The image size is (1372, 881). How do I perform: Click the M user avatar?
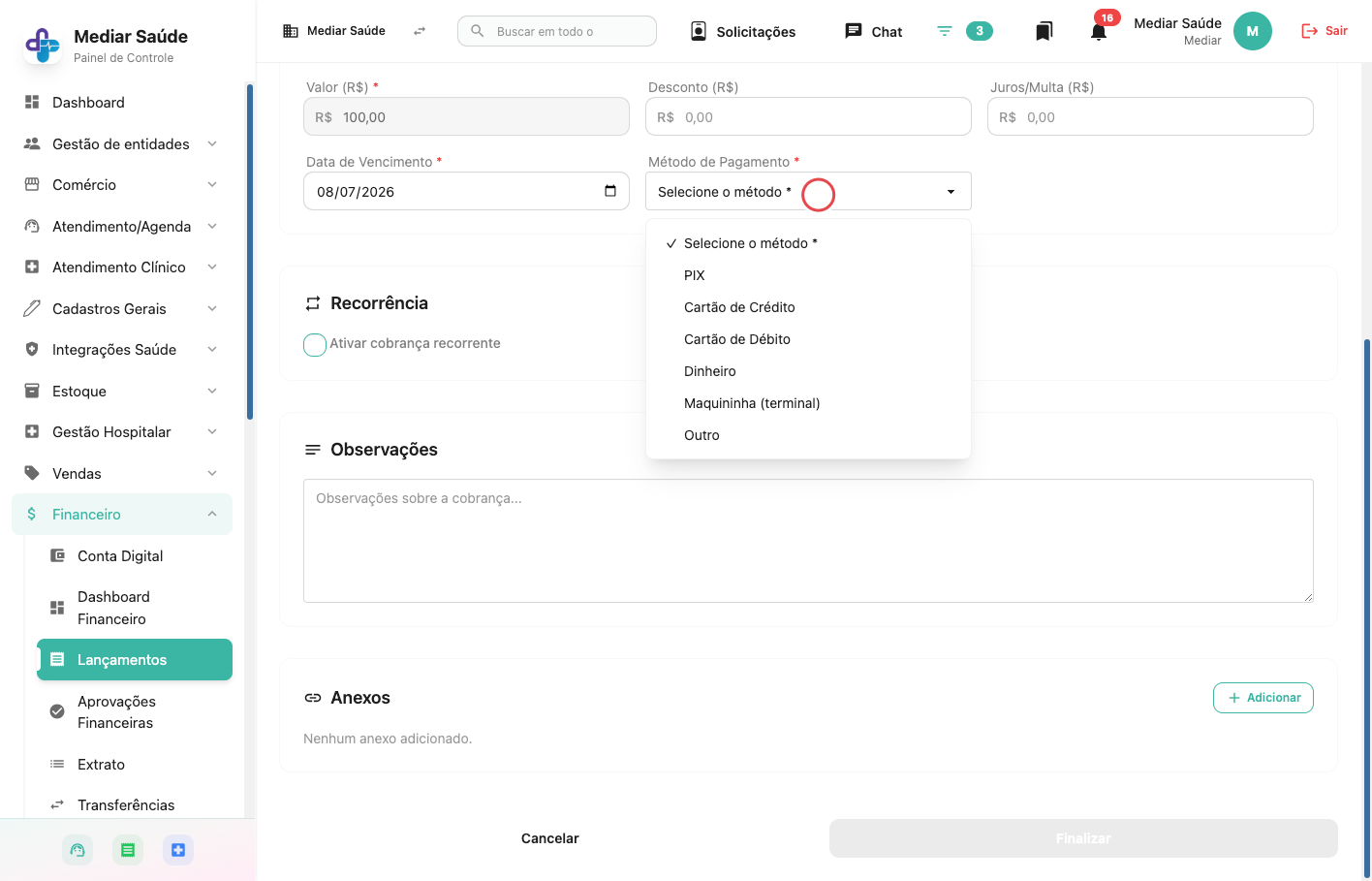point(1252,31)
